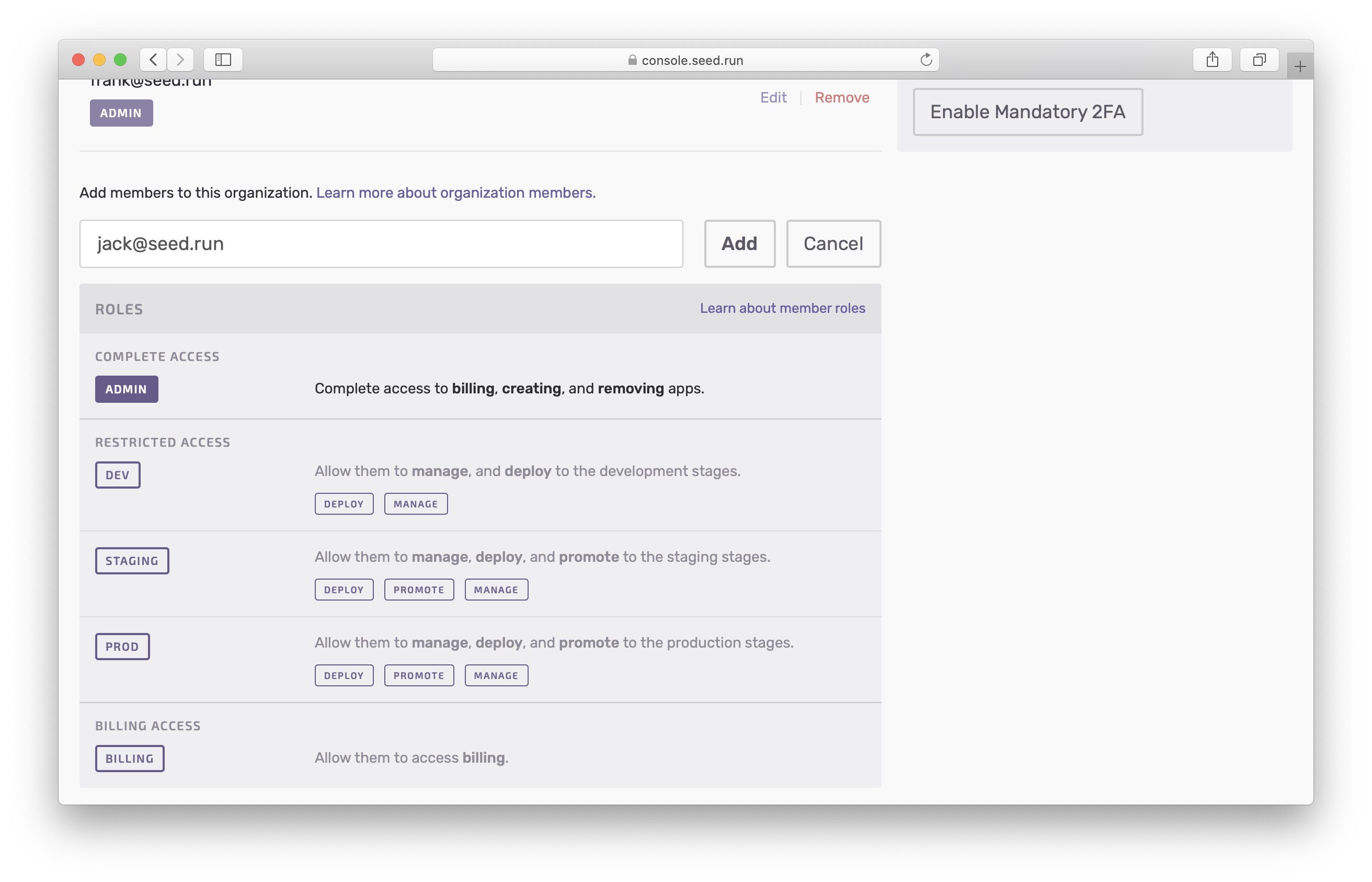Click the Add member button
Image resolution: width=1372 pixels, height=882 pixels.
click(739, 244)
